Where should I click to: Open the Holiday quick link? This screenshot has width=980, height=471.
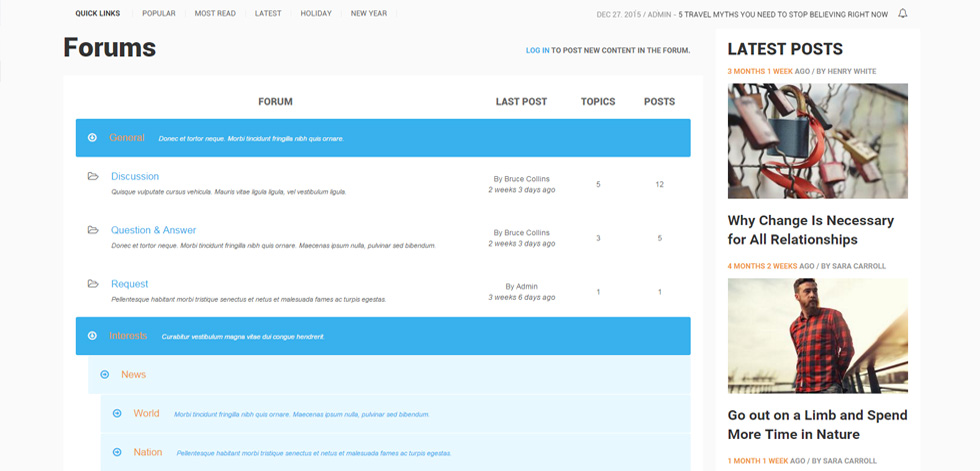point(316,13)
